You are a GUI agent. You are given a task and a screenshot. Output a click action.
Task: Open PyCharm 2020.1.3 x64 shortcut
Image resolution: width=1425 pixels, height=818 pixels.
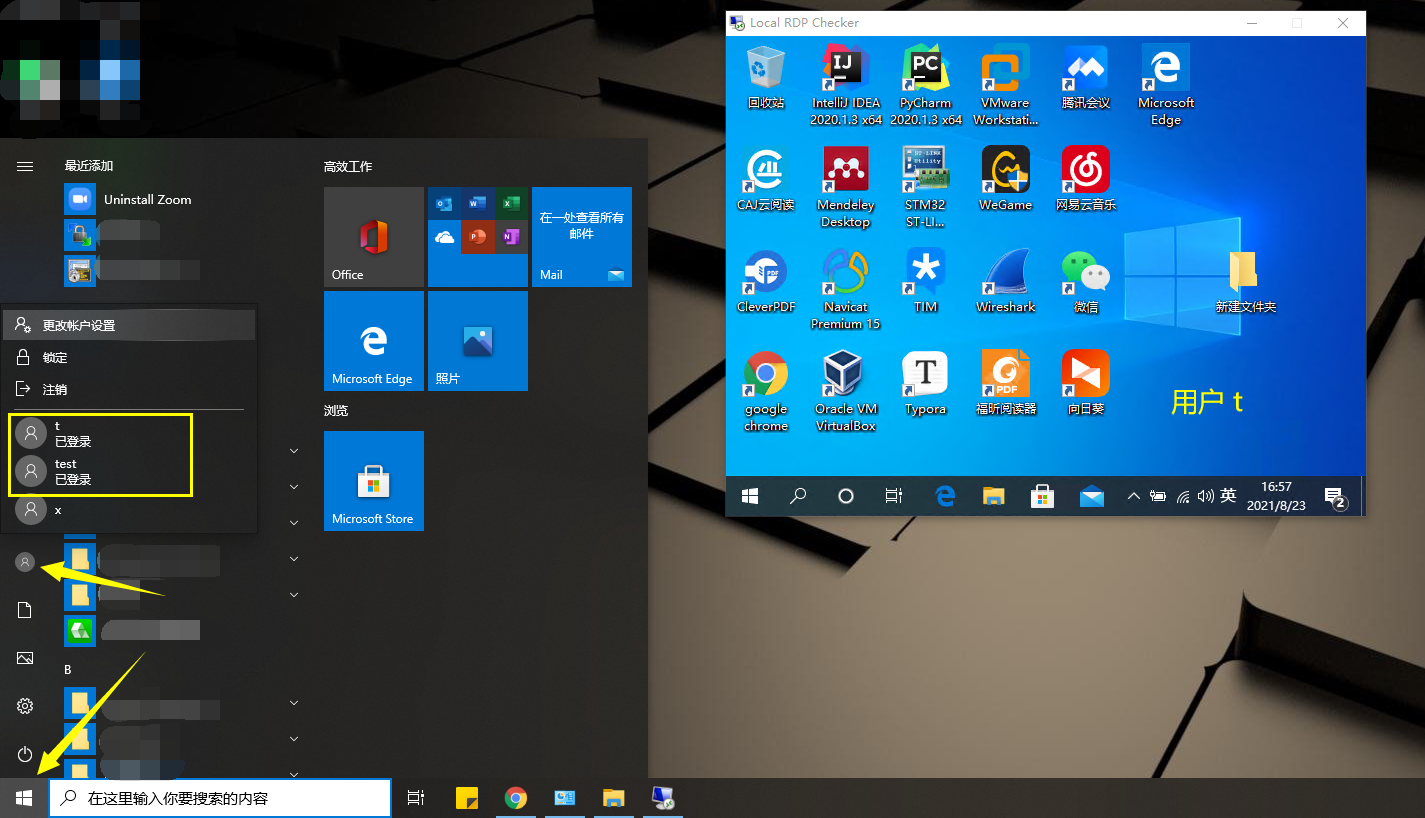point(926,86)
